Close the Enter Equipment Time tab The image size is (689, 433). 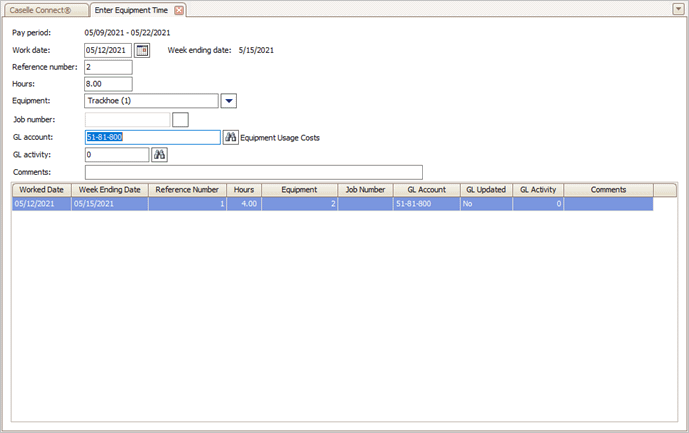tap(179, 9)
